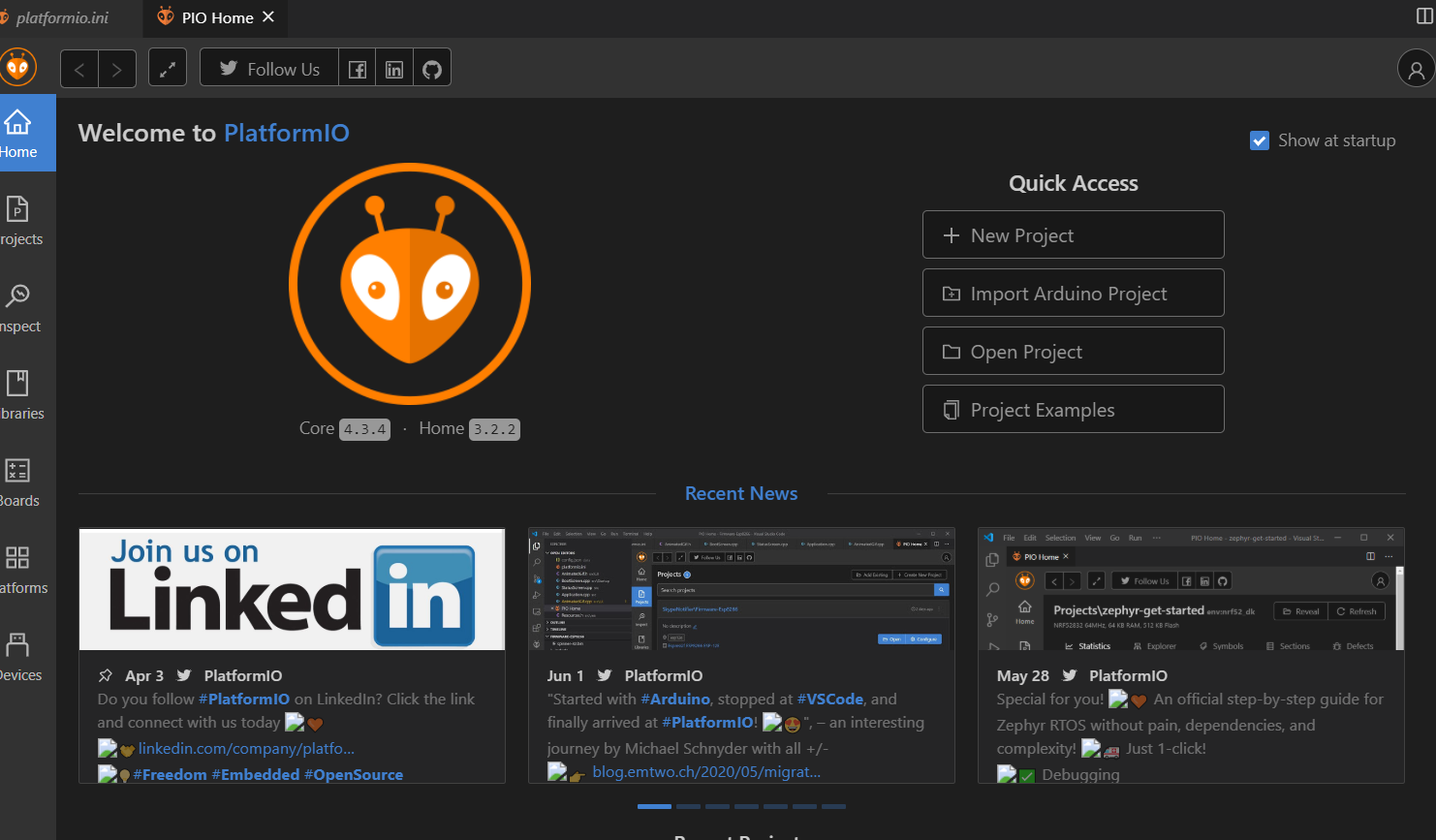Click the user account icon at top right
This screenshot has width=1436, height=840.
[x=1416, y=68]
